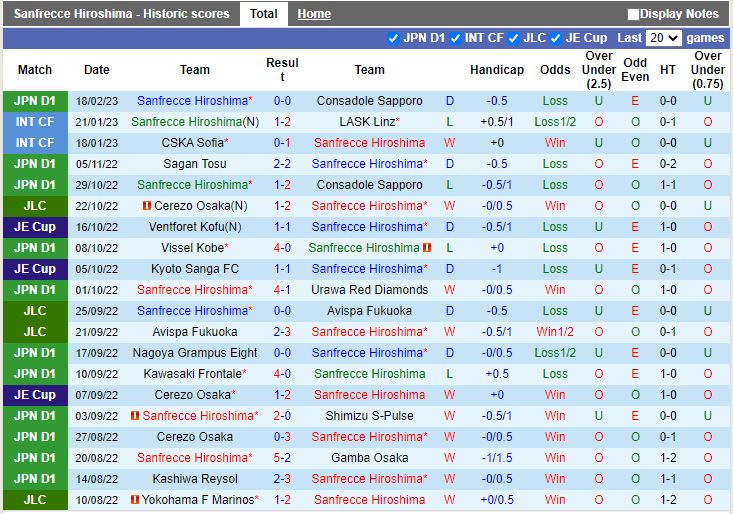Click Cerezo Osaka in the 07/09/22 row
Screen dimensions: 733x514
pos(194,395)
